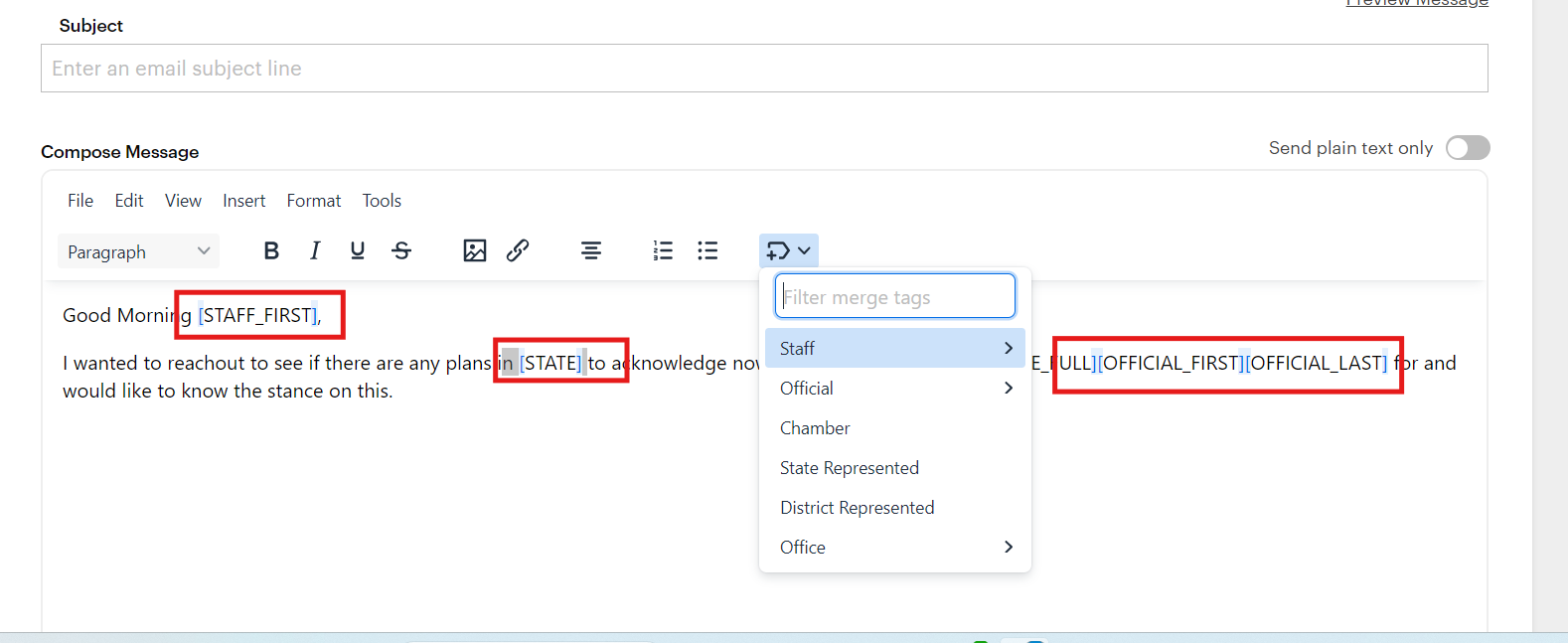This screenshot has width=1568, height=643.
Task: Create a bulleted list
Action: coord(707,251)
